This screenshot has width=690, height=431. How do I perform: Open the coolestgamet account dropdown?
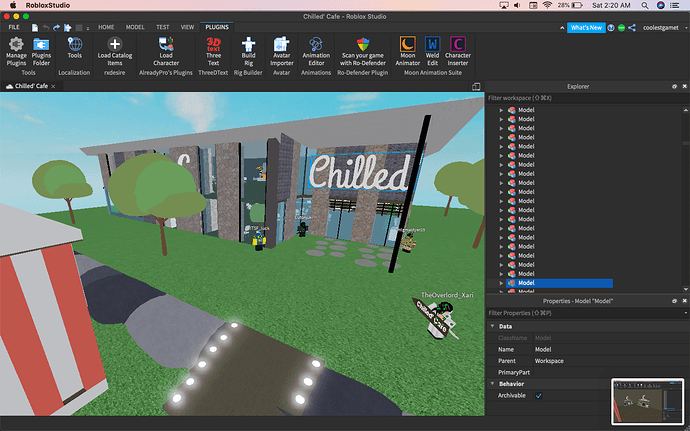point(686,28)
